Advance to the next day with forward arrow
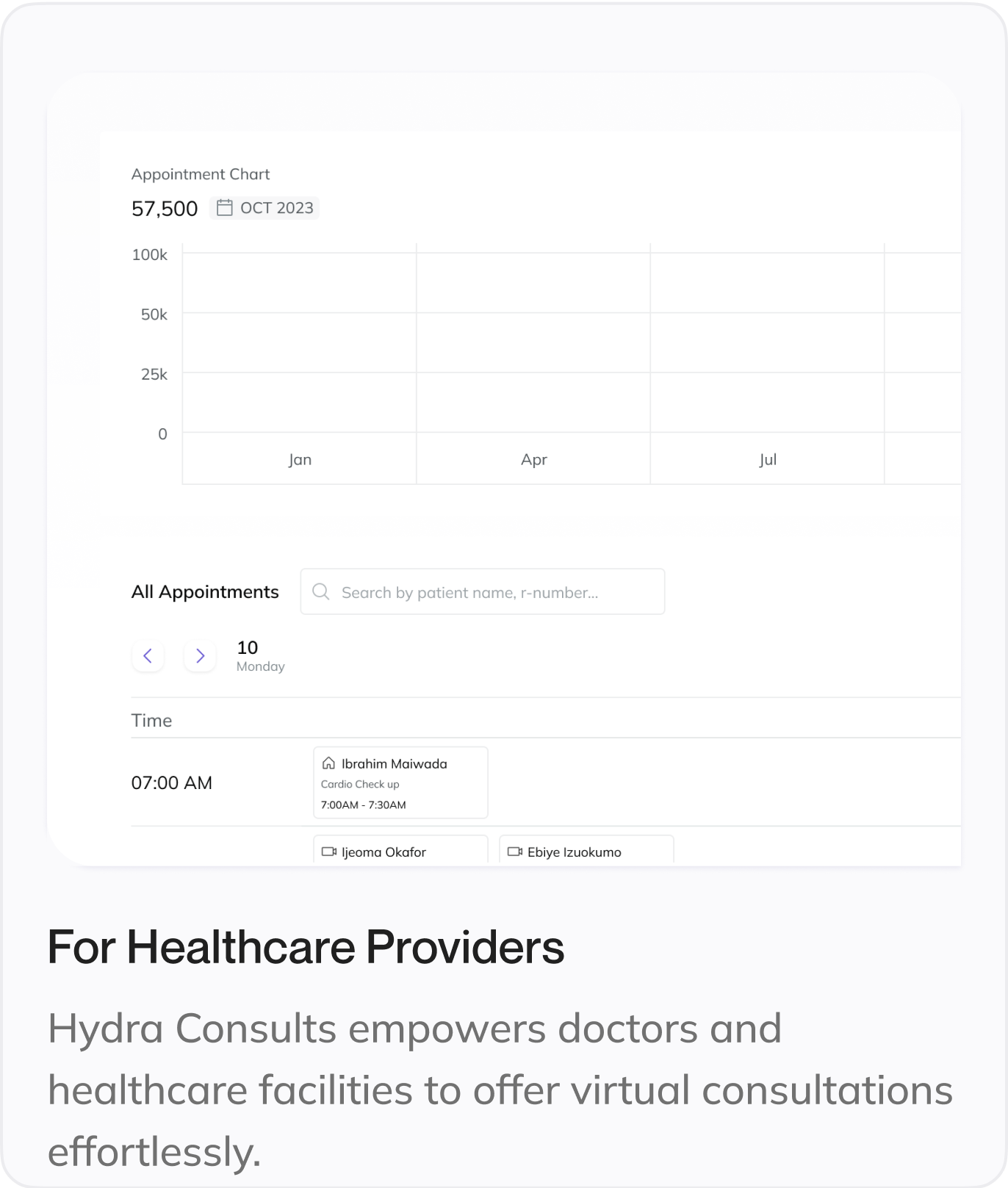Screen dimensions: 1008x1188 point(199,655)
